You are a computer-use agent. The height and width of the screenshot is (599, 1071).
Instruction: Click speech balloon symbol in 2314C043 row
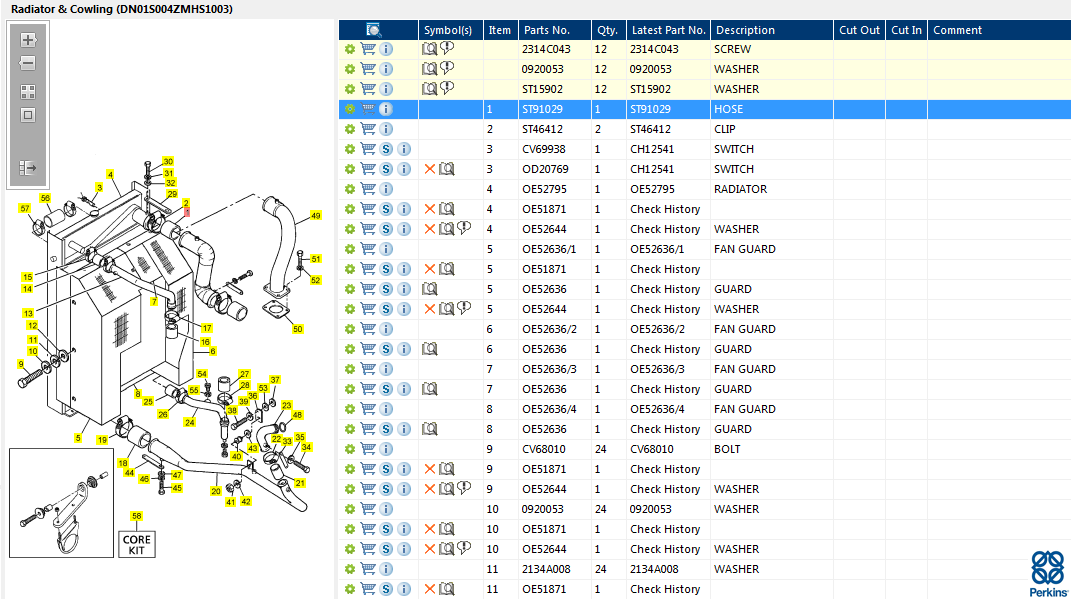447,48
